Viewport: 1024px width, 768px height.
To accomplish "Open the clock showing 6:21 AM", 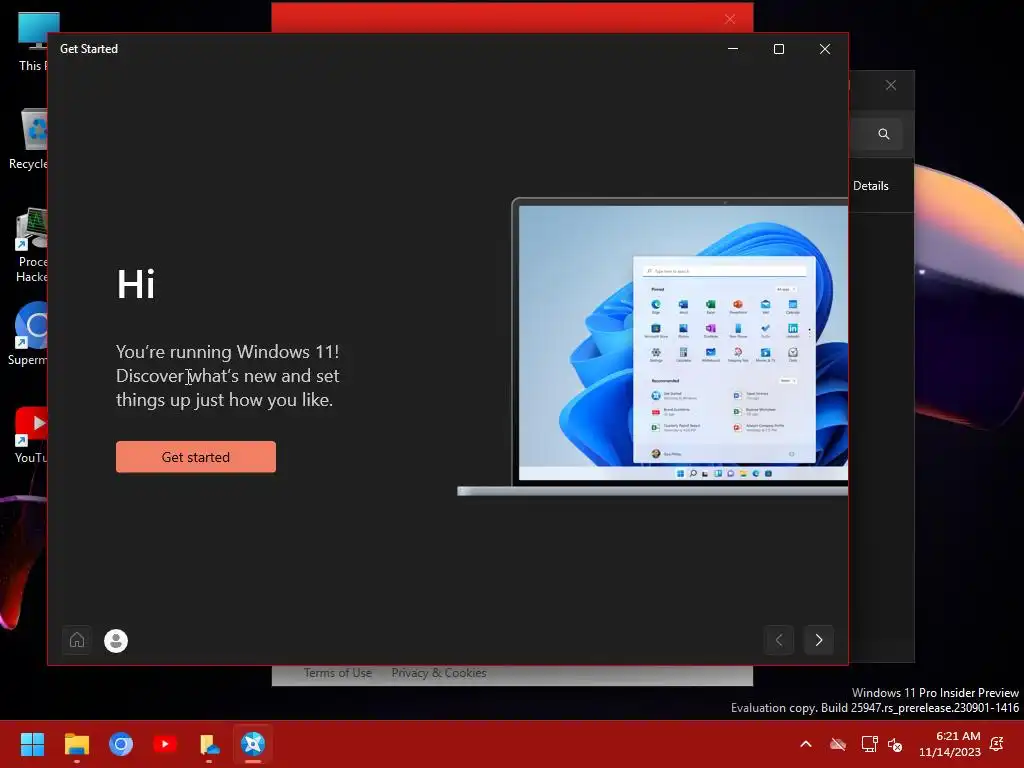I will tap(950, 744).
